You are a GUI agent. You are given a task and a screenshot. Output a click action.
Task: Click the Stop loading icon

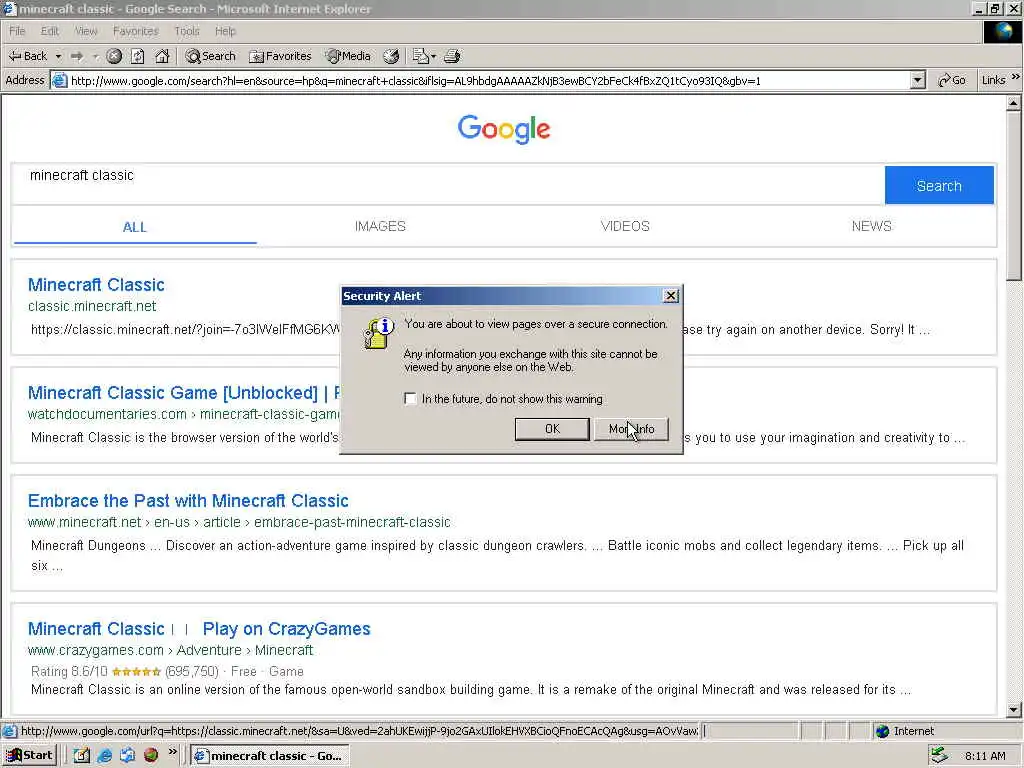[x=114, y=57]
